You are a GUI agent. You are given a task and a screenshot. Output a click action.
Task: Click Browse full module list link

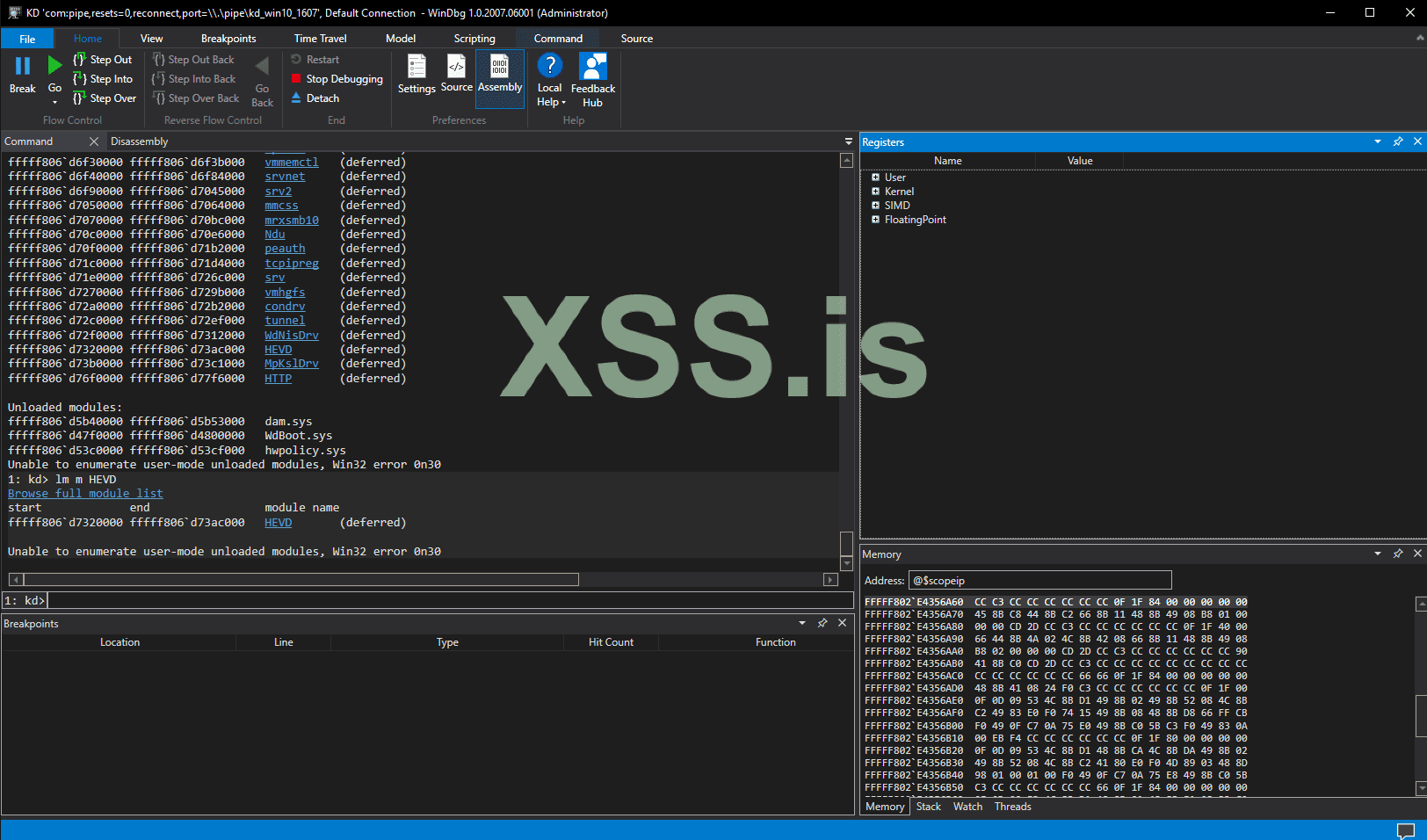(x=85, y=494)
